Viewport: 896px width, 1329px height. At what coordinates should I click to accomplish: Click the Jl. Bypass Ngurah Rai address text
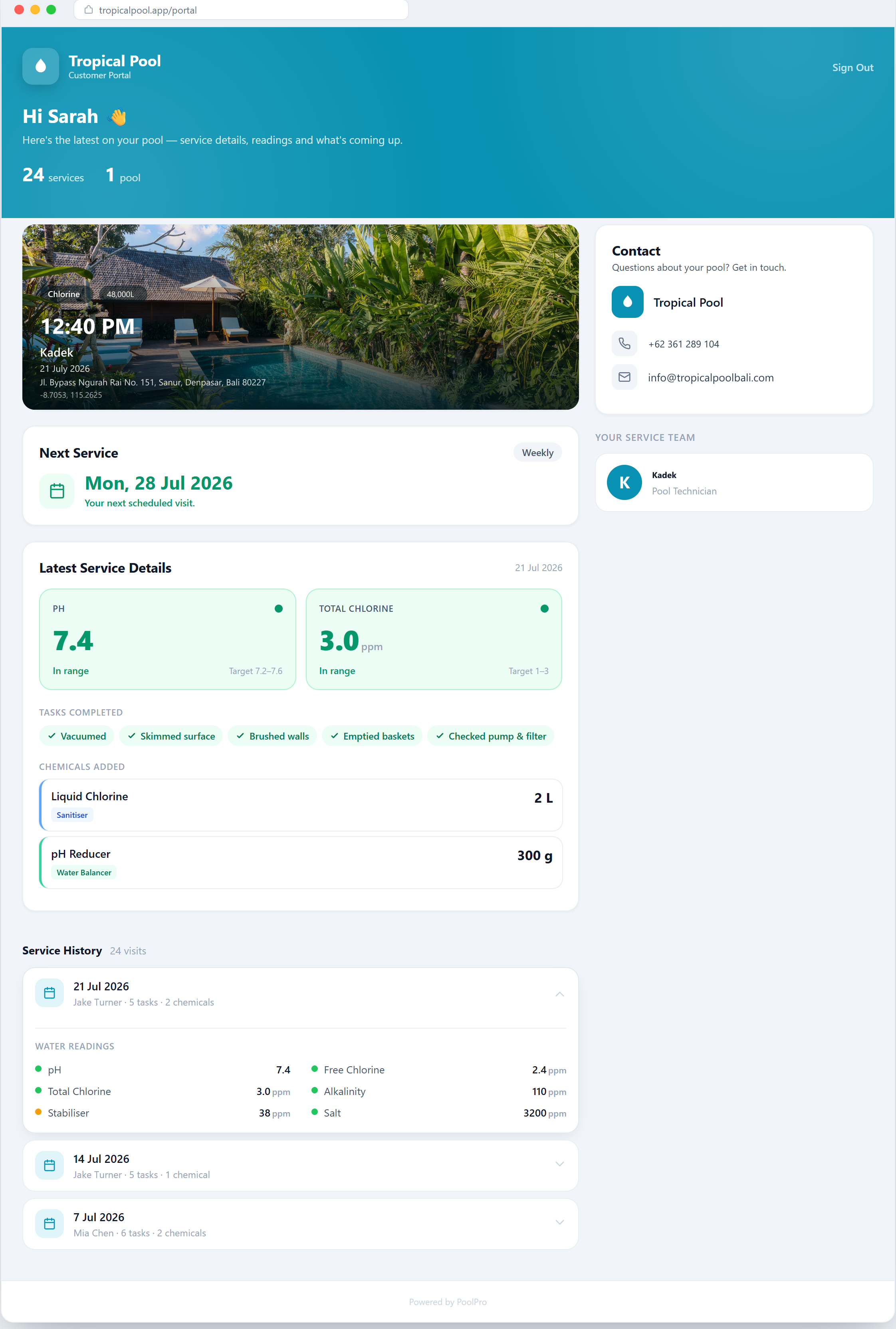click(153, 382)
